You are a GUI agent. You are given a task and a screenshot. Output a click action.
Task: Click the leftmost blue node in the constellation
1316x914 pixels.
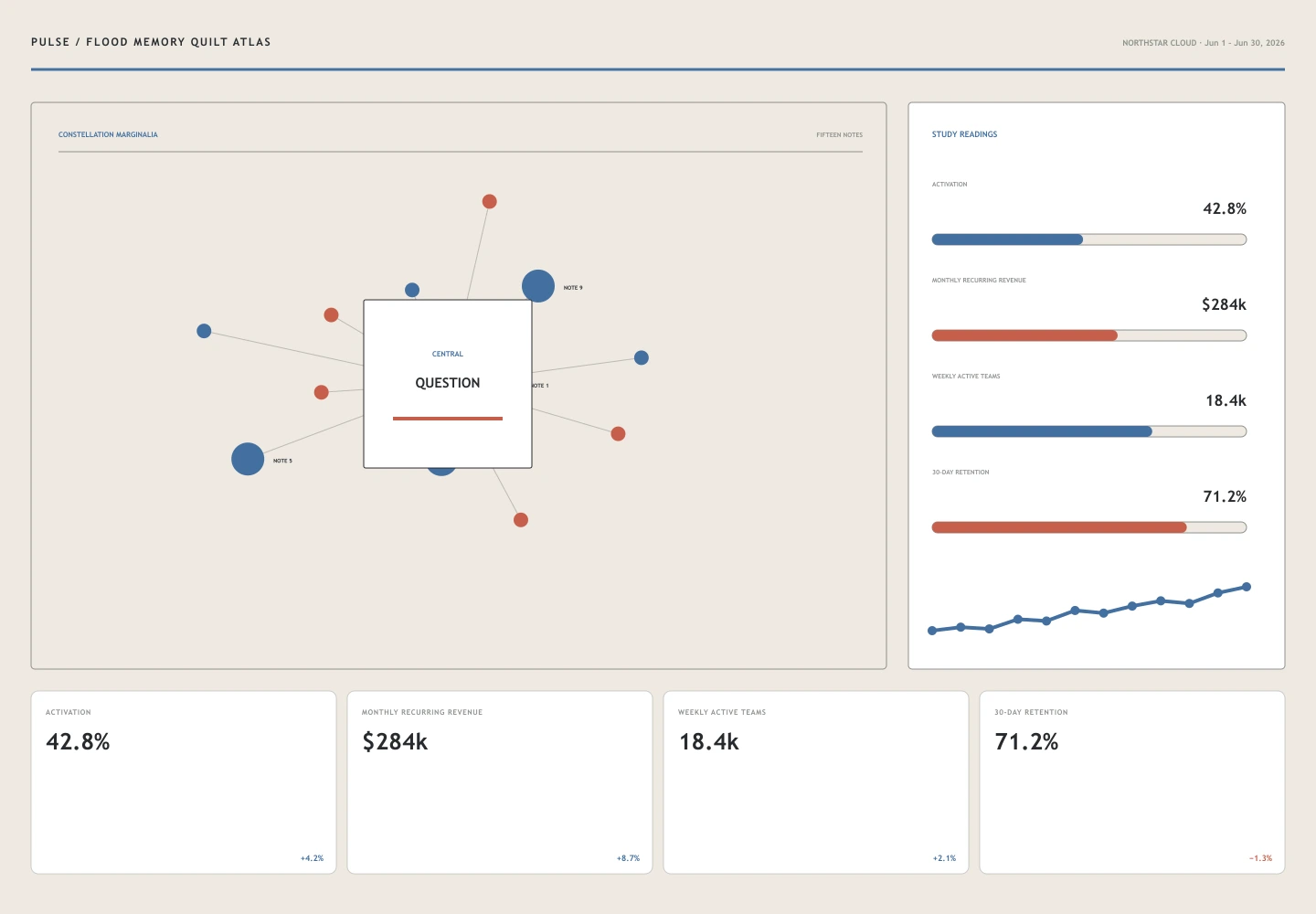coord(204,331)
